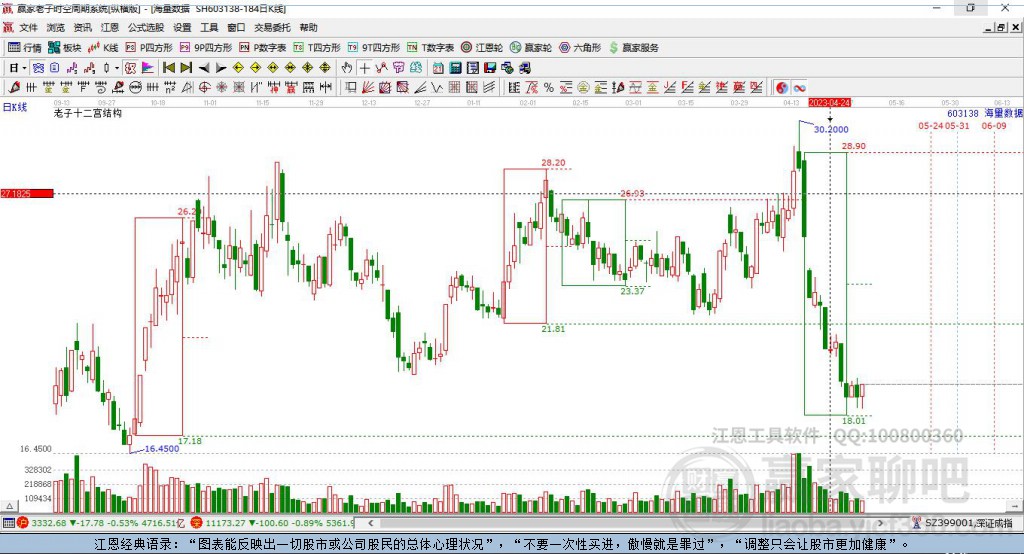Toggle the infinity loop icon
The height and width of the screenshot is (554, 1024).
799,88
